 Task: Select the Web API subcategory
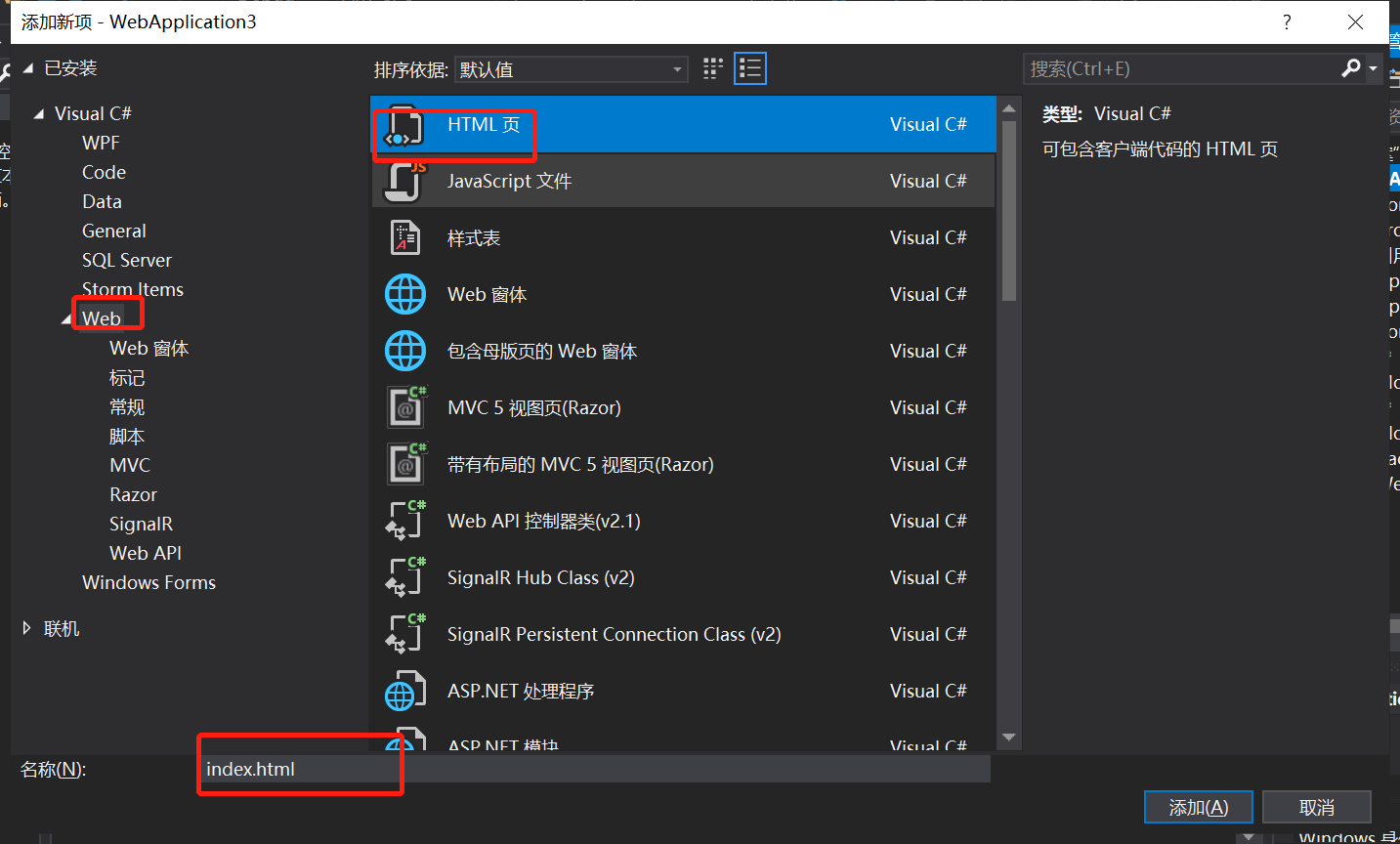[x=146, y=553]
